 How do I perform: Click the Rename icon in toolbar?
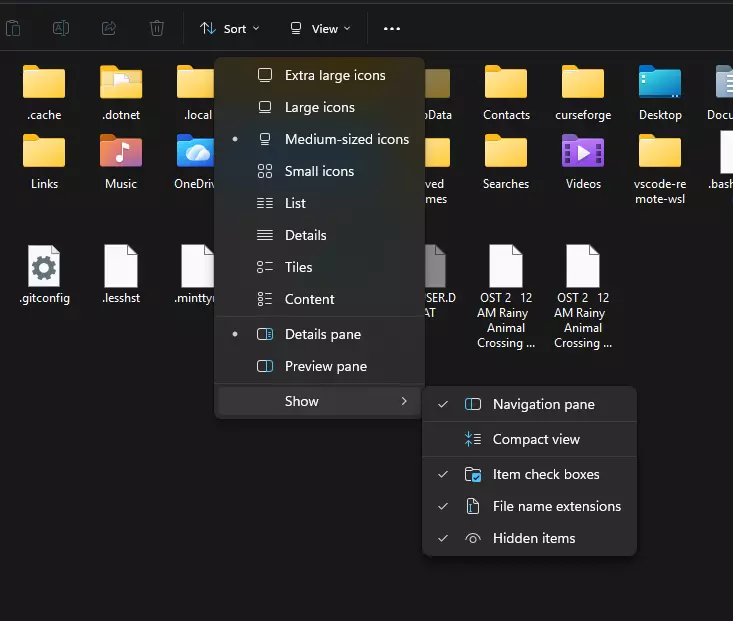[x=60, y=28]
